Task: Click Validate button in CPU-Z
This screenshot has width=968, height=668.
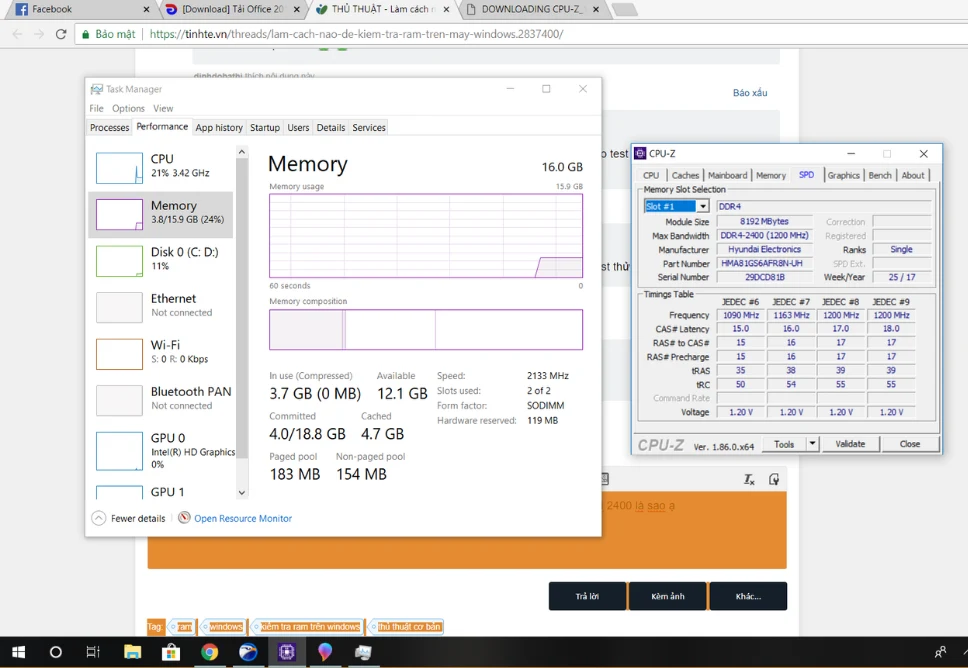Action: [850, 444]
